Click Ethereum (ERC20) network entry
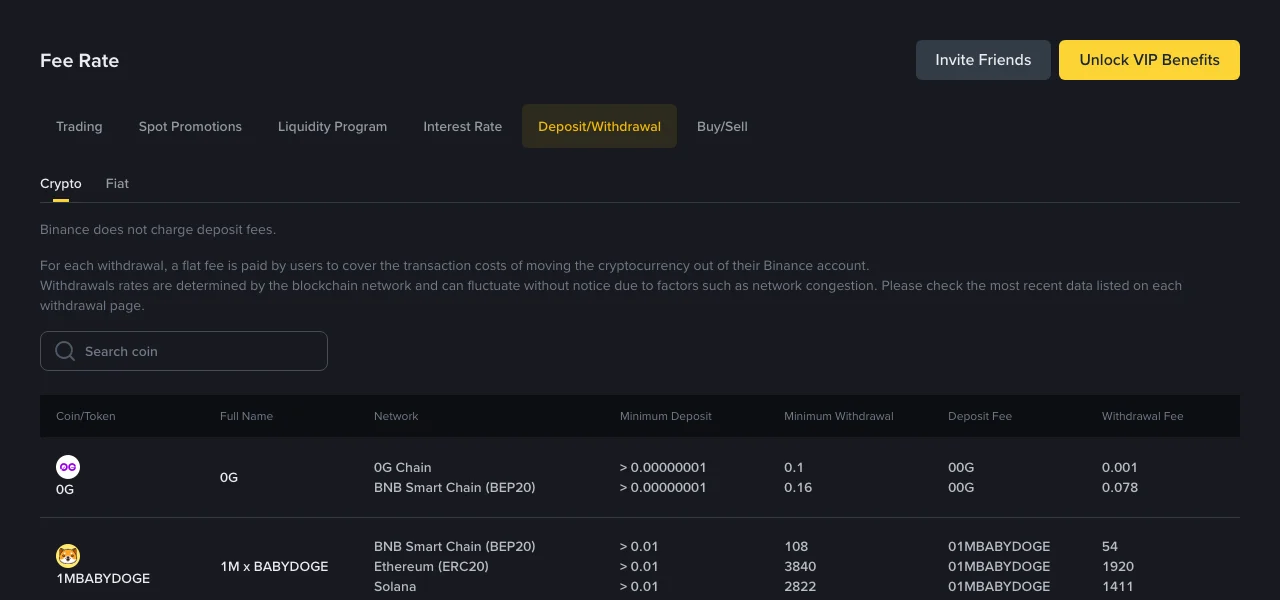 [433, 566]
